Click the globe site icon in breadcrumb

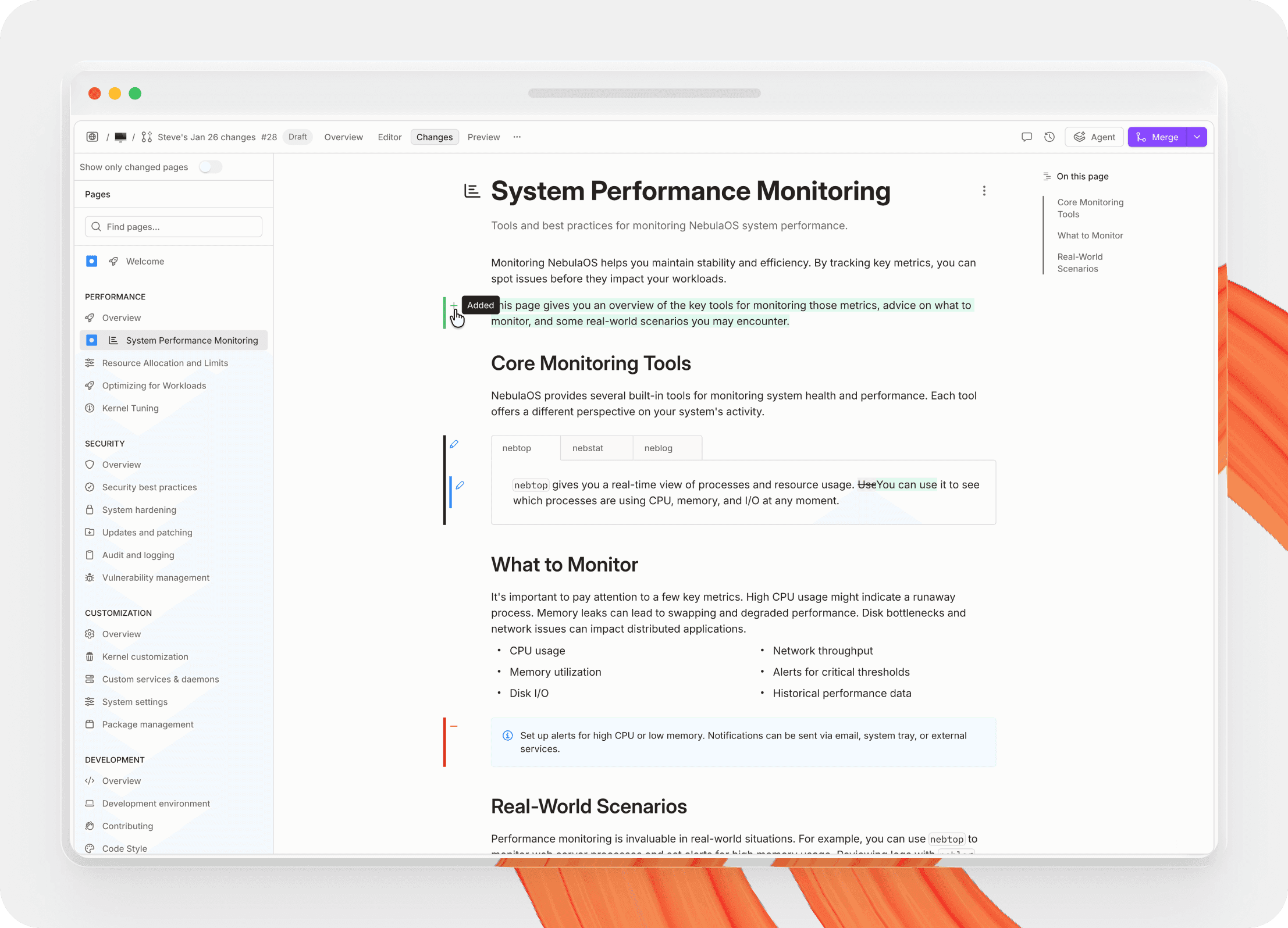92,137
